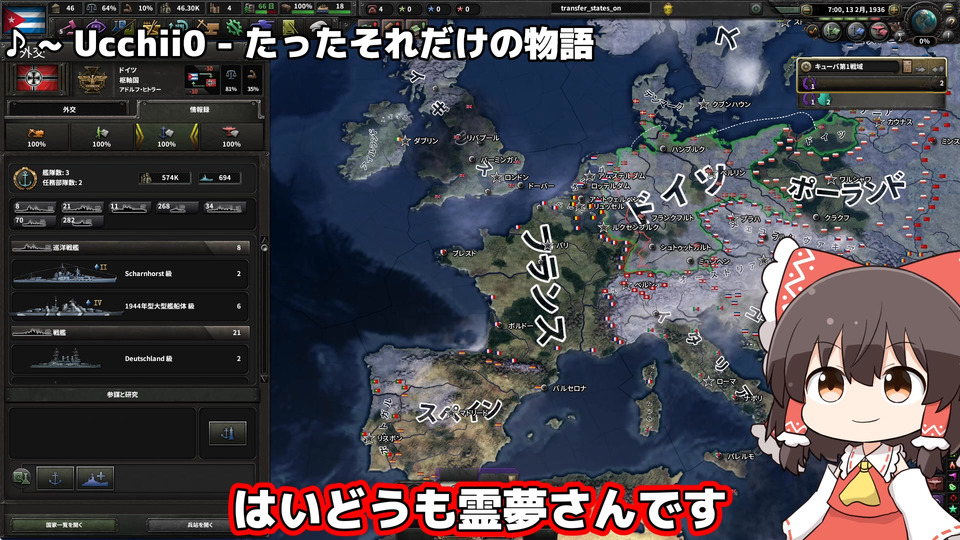The width and height of the screenshot is (960, 540).
Task: Click the convoys count 18
Action: point(334,8)
